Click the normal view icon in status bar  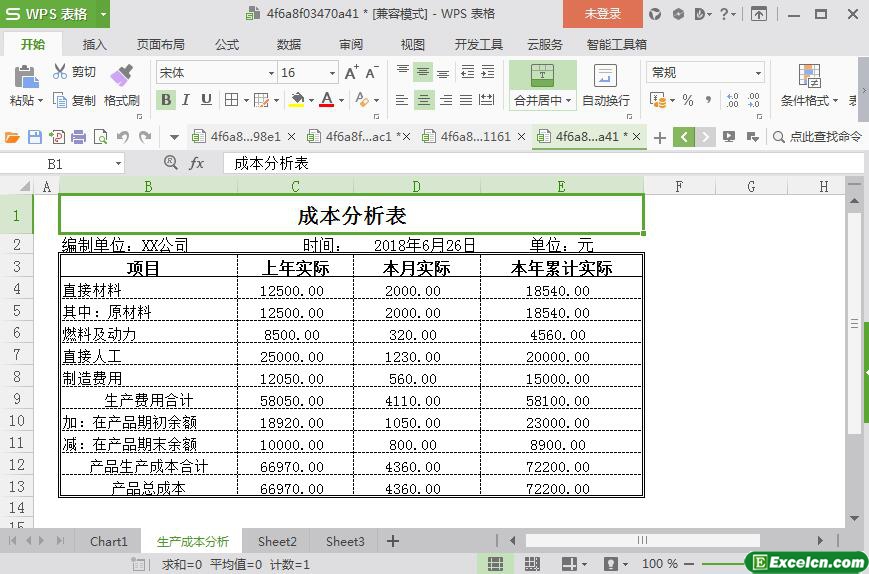[495, 564]
